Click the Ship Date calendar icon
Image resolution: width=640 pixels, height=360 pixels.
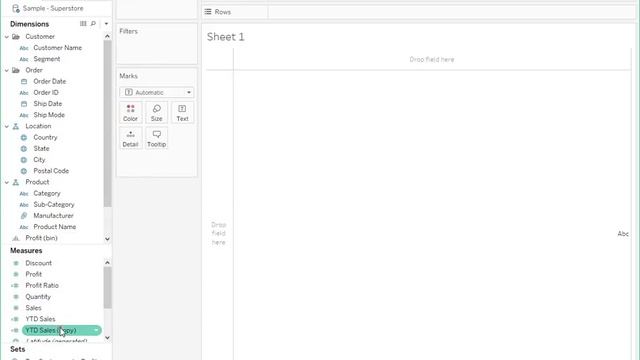coord(24,104)
